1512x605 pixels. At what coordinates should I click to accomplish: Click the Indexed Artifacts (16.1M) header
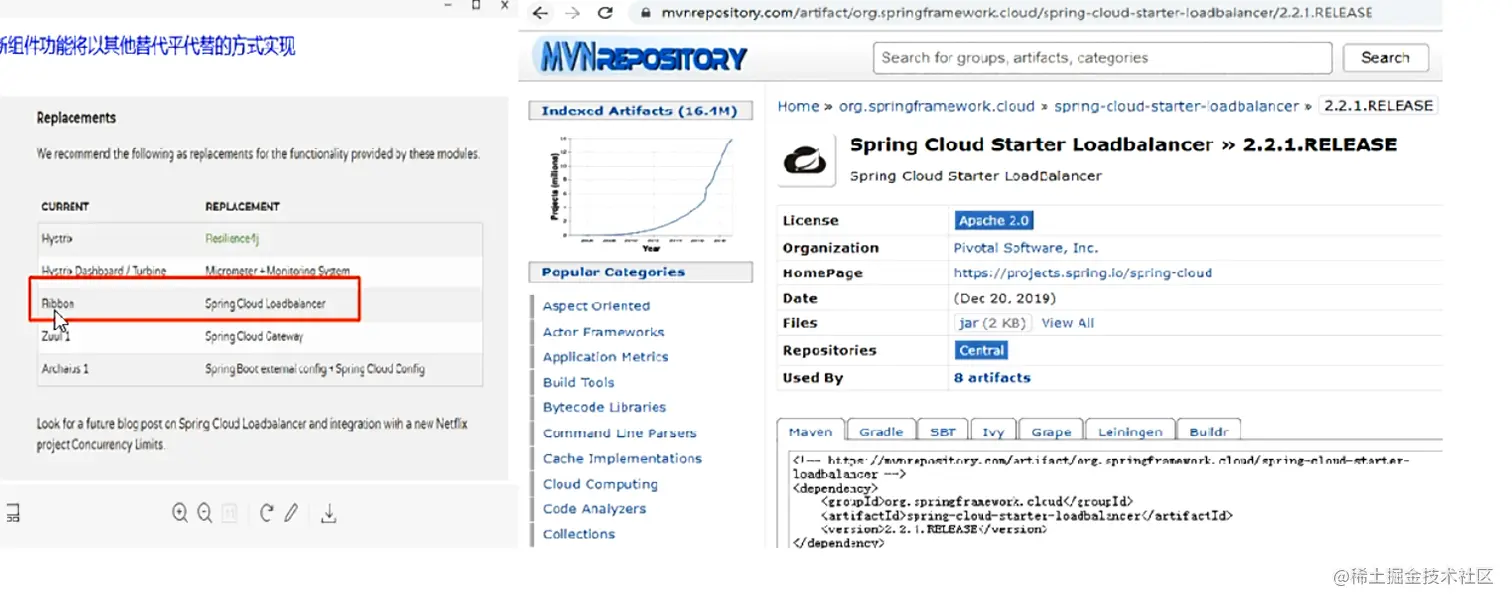click(639, 111)
